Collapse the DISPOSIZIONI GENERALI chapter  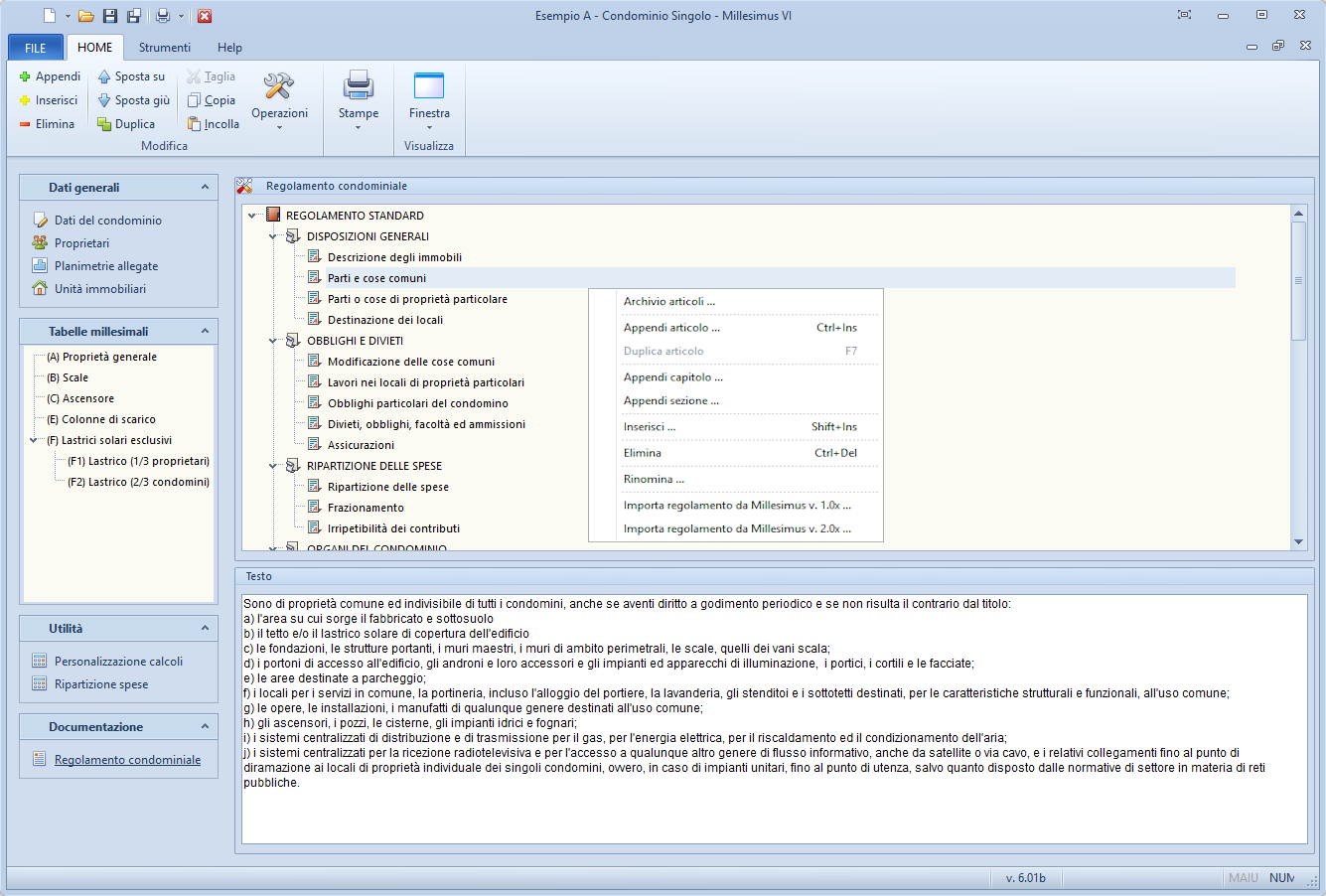point(273,236)
